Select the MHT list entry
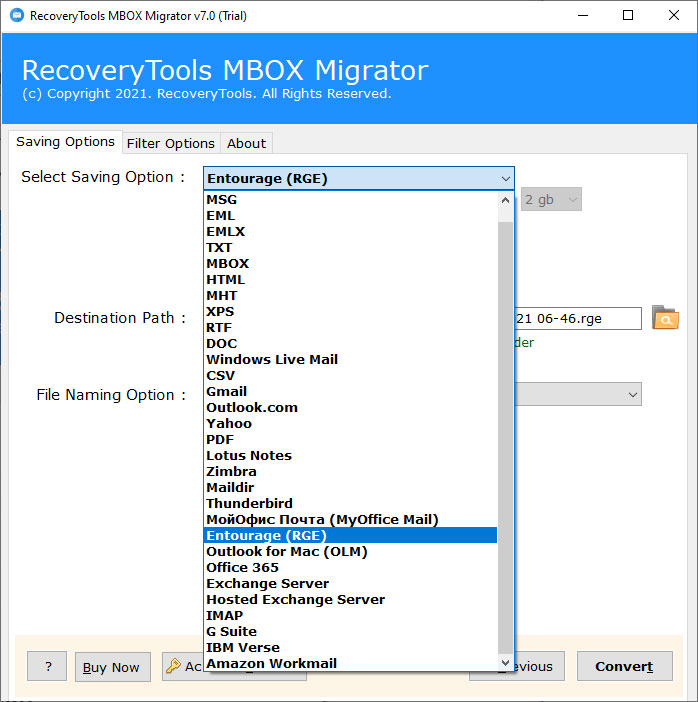Screen dimensions: 698x702 (x=351, y=295)
